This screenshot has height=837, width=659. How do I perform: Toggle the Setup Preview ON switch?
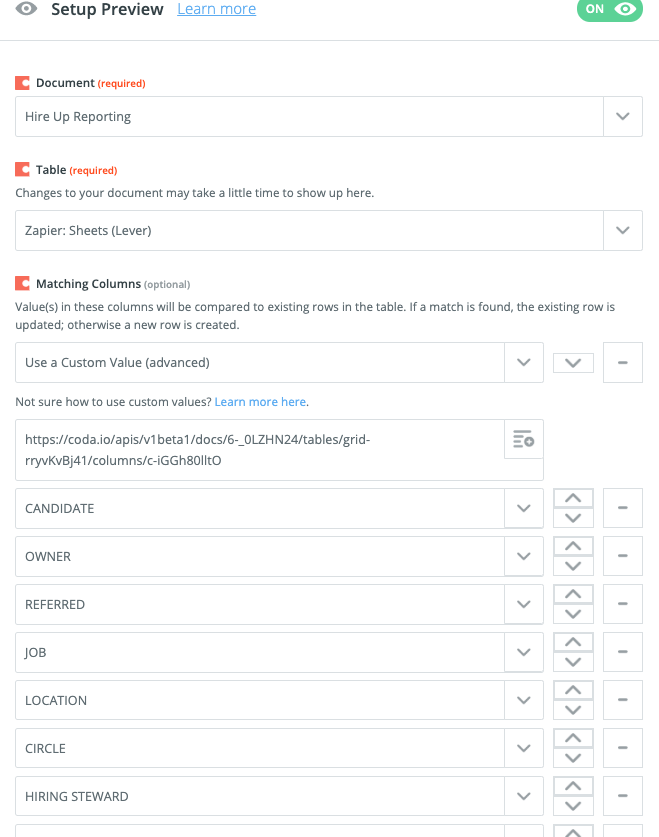tap(609, 9)
